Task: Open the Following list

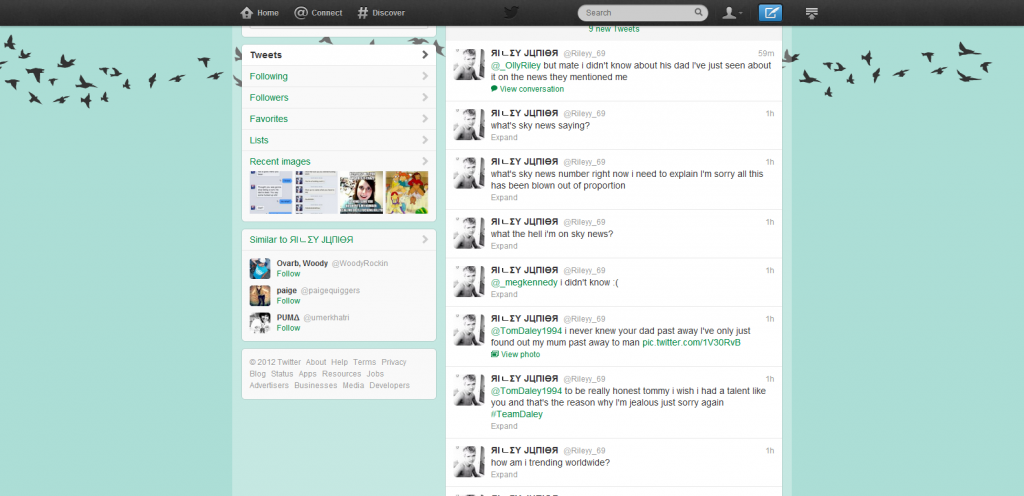Action: point(338,76)
